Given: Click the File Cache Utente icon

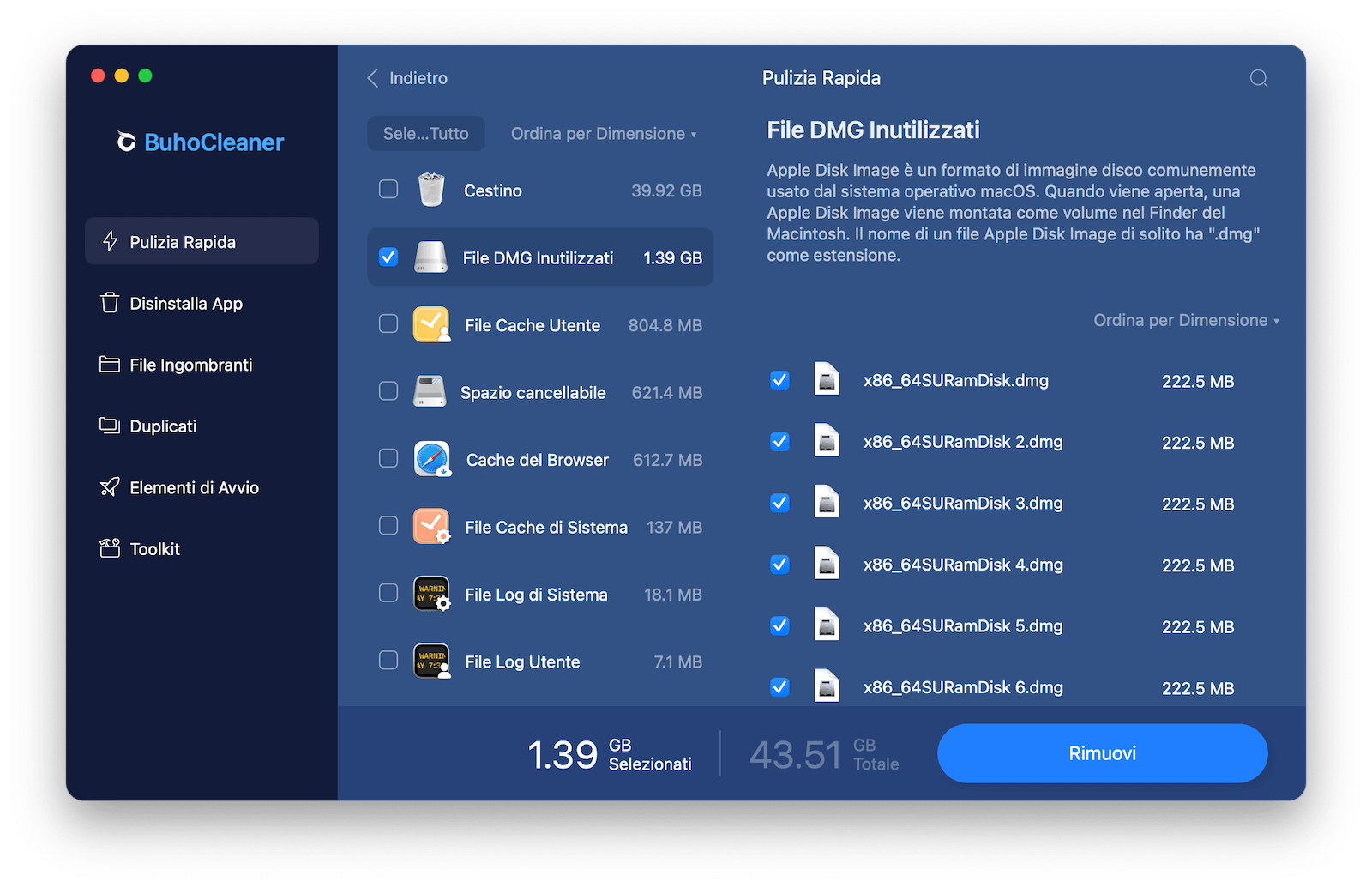Looking at the screenshot, I should click(x=431, y=324).
